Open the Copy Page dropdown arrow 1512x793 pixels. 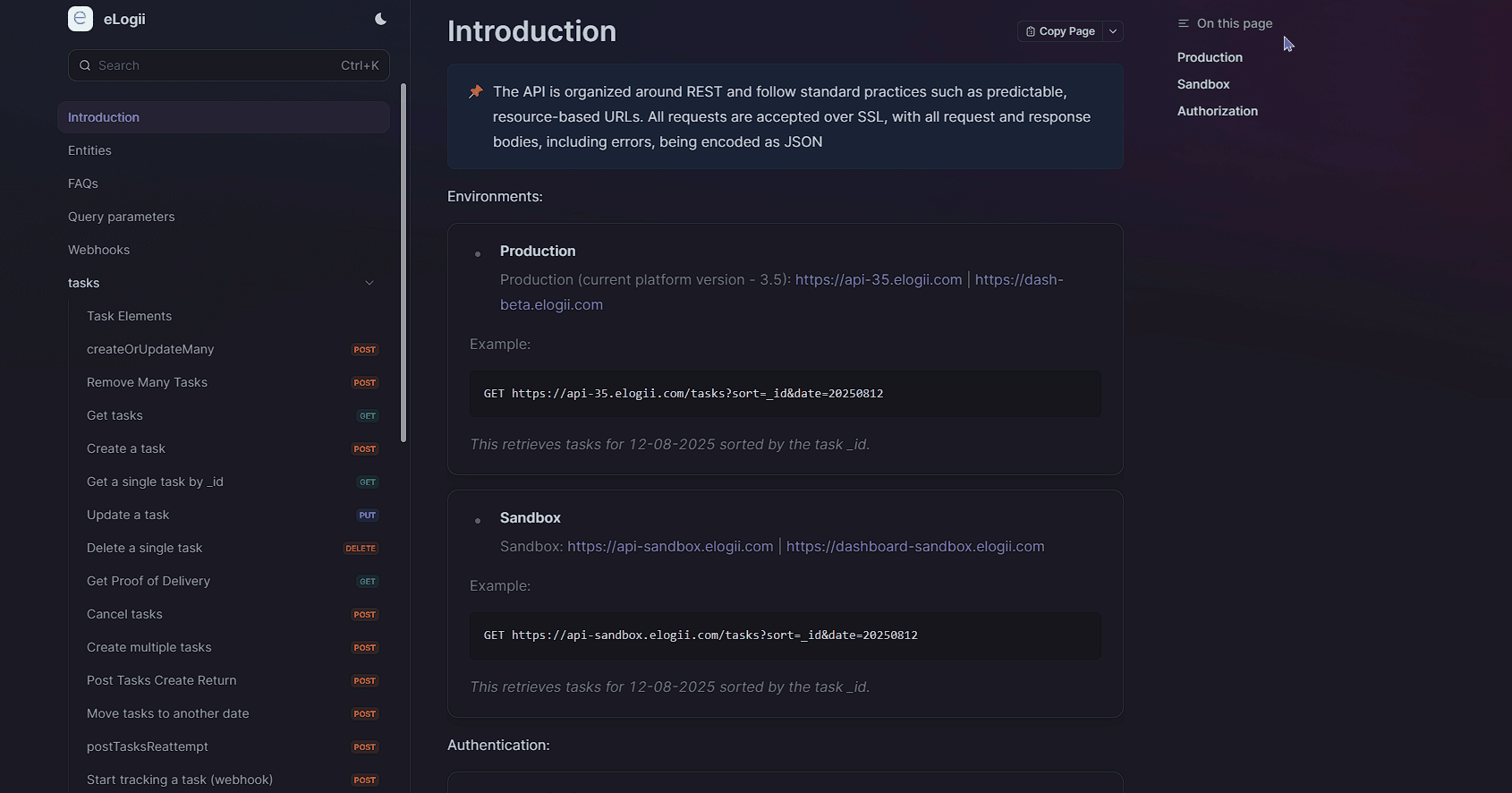pyautogui.click(x=1113, y=31)
